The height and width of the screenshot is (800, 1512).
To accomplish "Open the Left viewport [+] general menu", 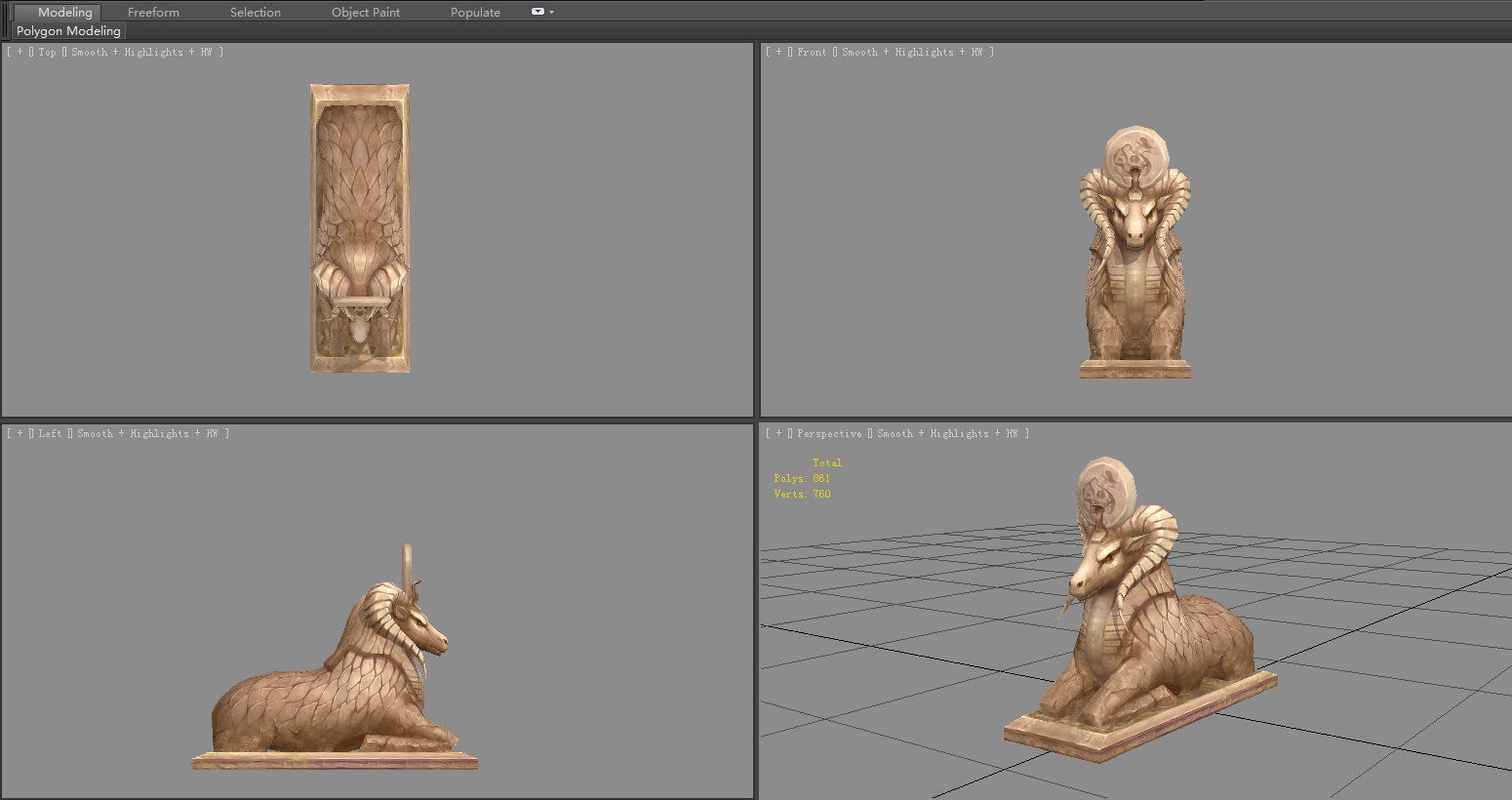I will click(x=20, y=434).
